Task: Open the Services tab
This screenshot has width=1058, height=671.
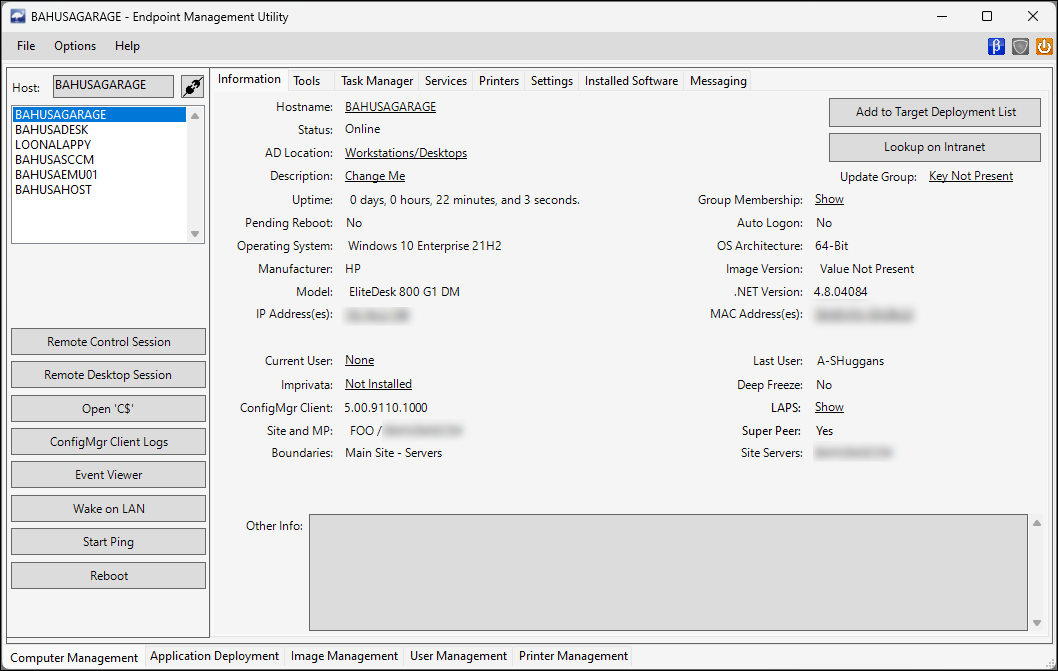Action: [445, 80]
